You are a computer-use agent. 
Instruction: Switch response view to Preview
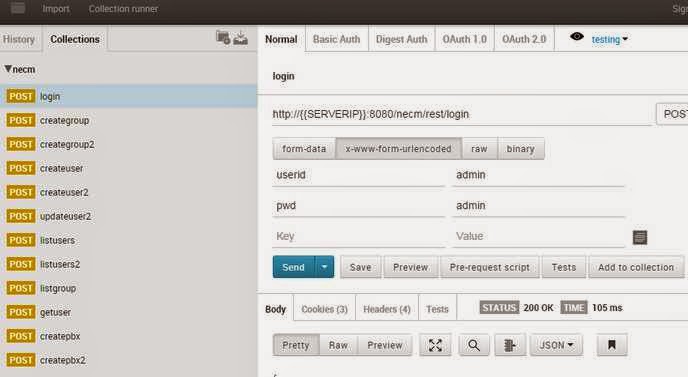coord(385,345)
